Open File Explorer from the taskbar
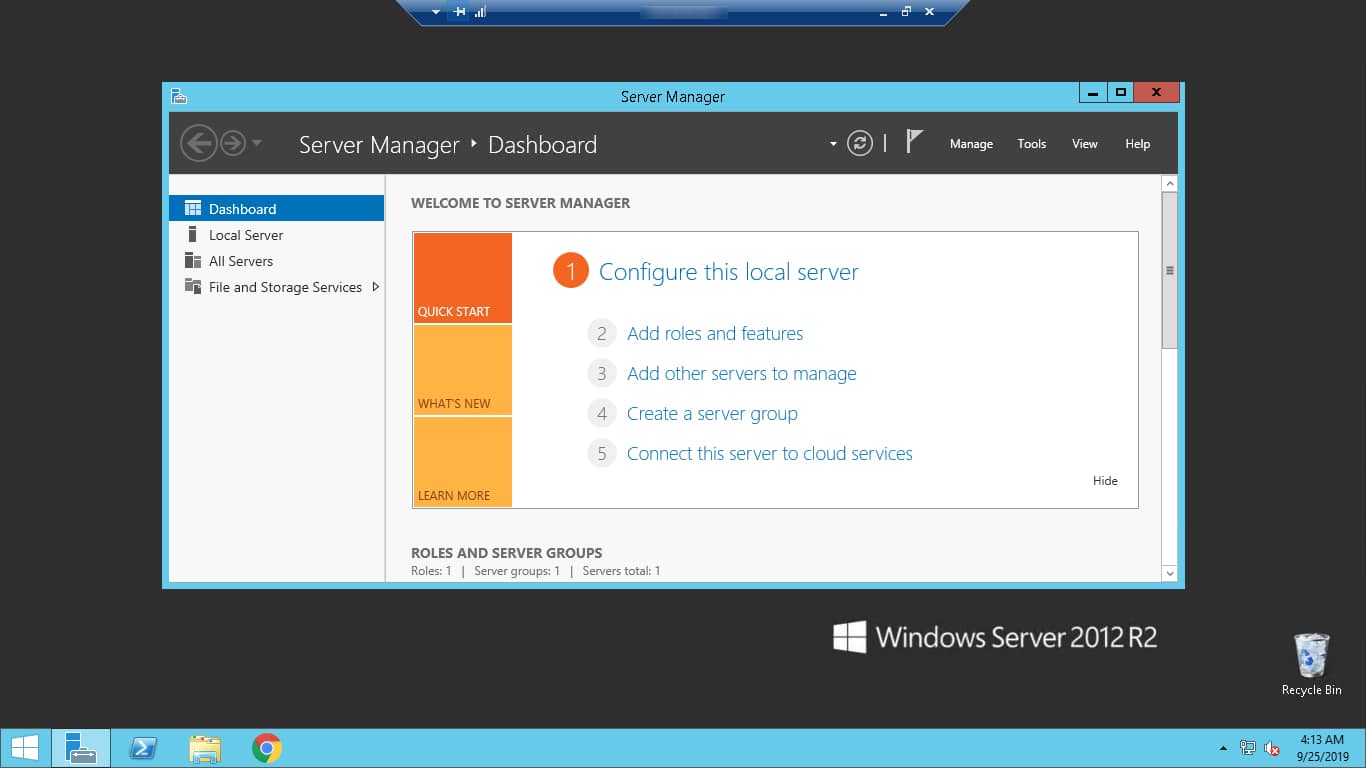The width and height of the screenshot is (1366, 768). 205,748
